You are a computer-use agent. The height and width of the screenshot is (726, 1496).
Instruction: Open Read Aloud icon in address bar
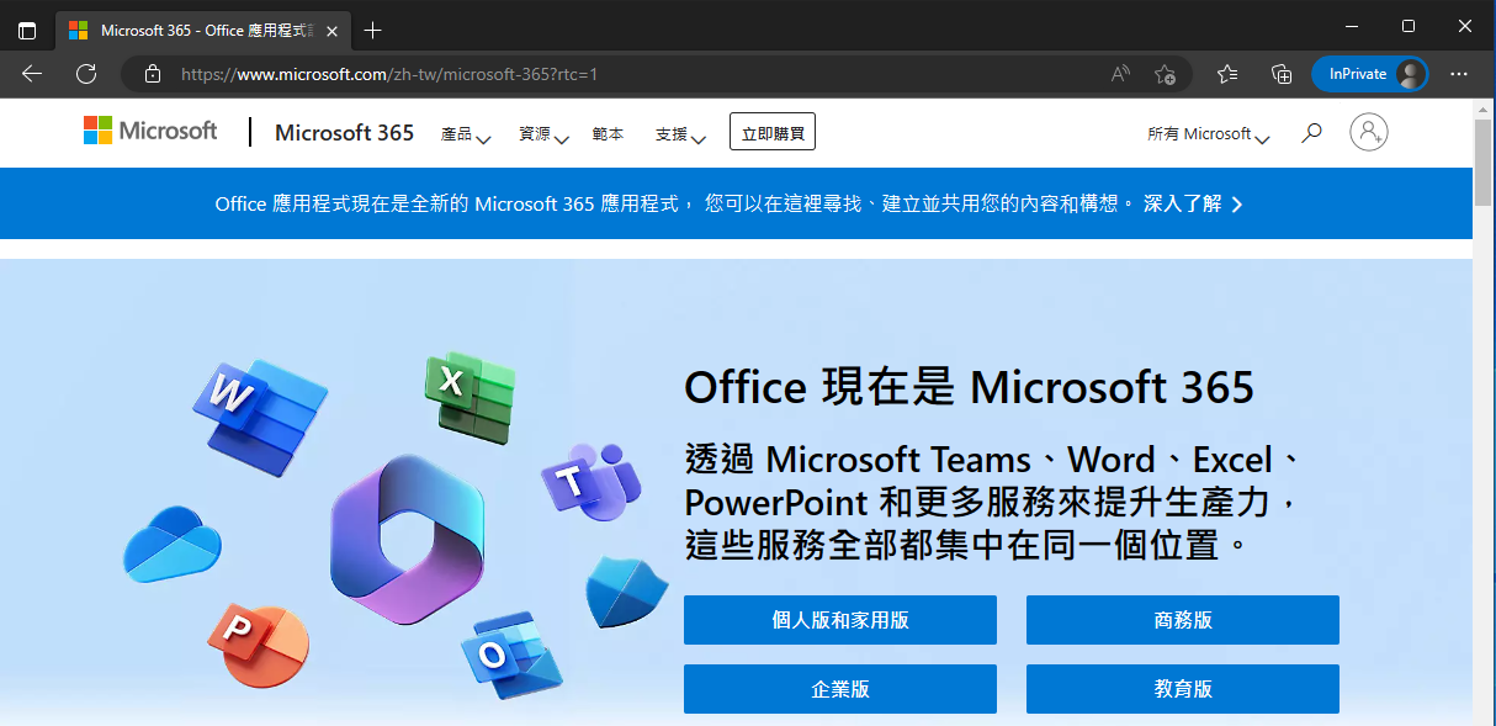tap(1120, 74)
